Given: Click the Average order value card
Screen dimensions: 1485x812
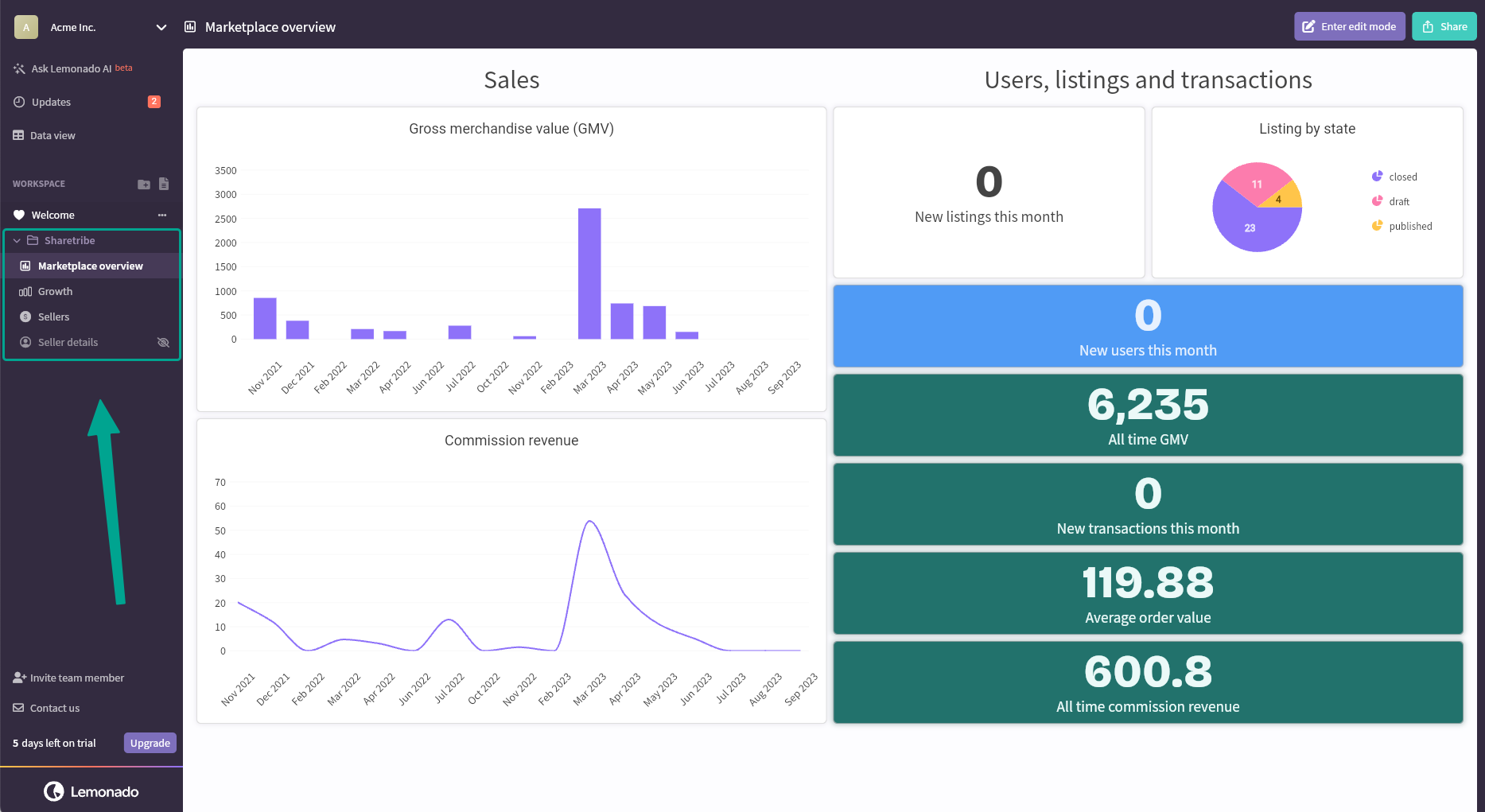Looking at the screenshot, I should pos(1148,593).
